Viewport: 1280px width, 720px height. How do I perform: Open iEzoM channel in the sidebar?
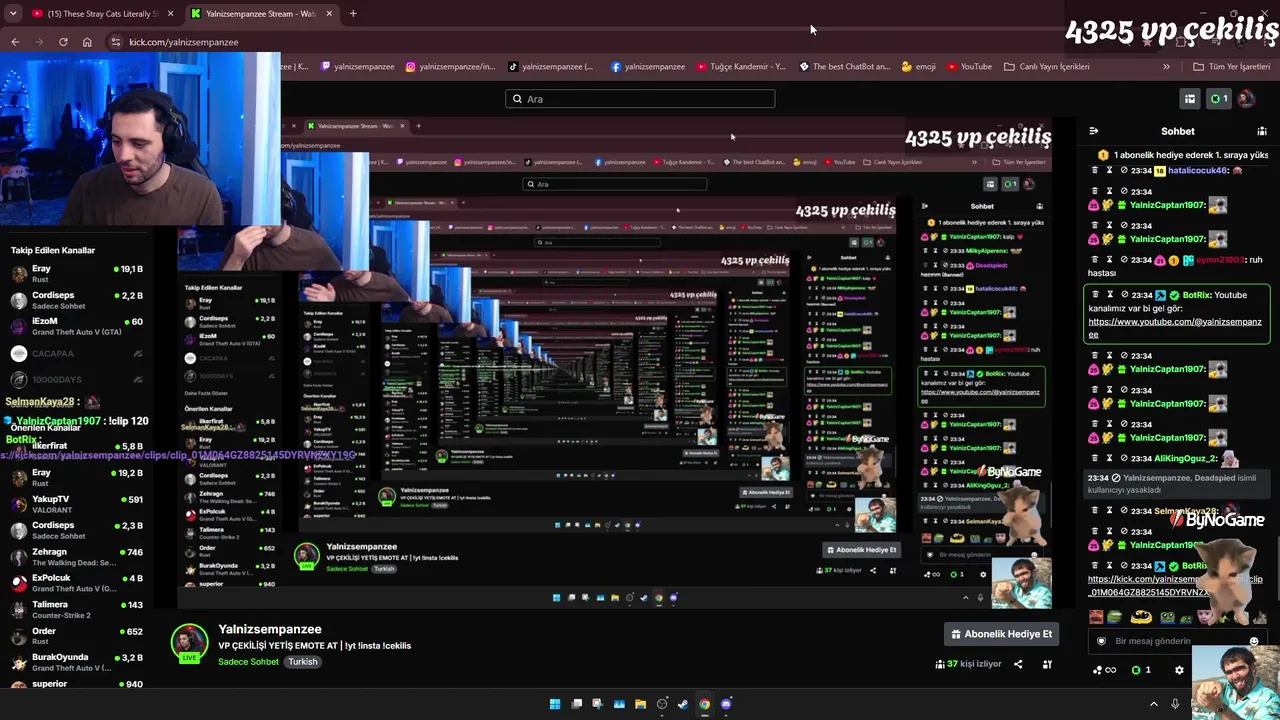[77, 326]
